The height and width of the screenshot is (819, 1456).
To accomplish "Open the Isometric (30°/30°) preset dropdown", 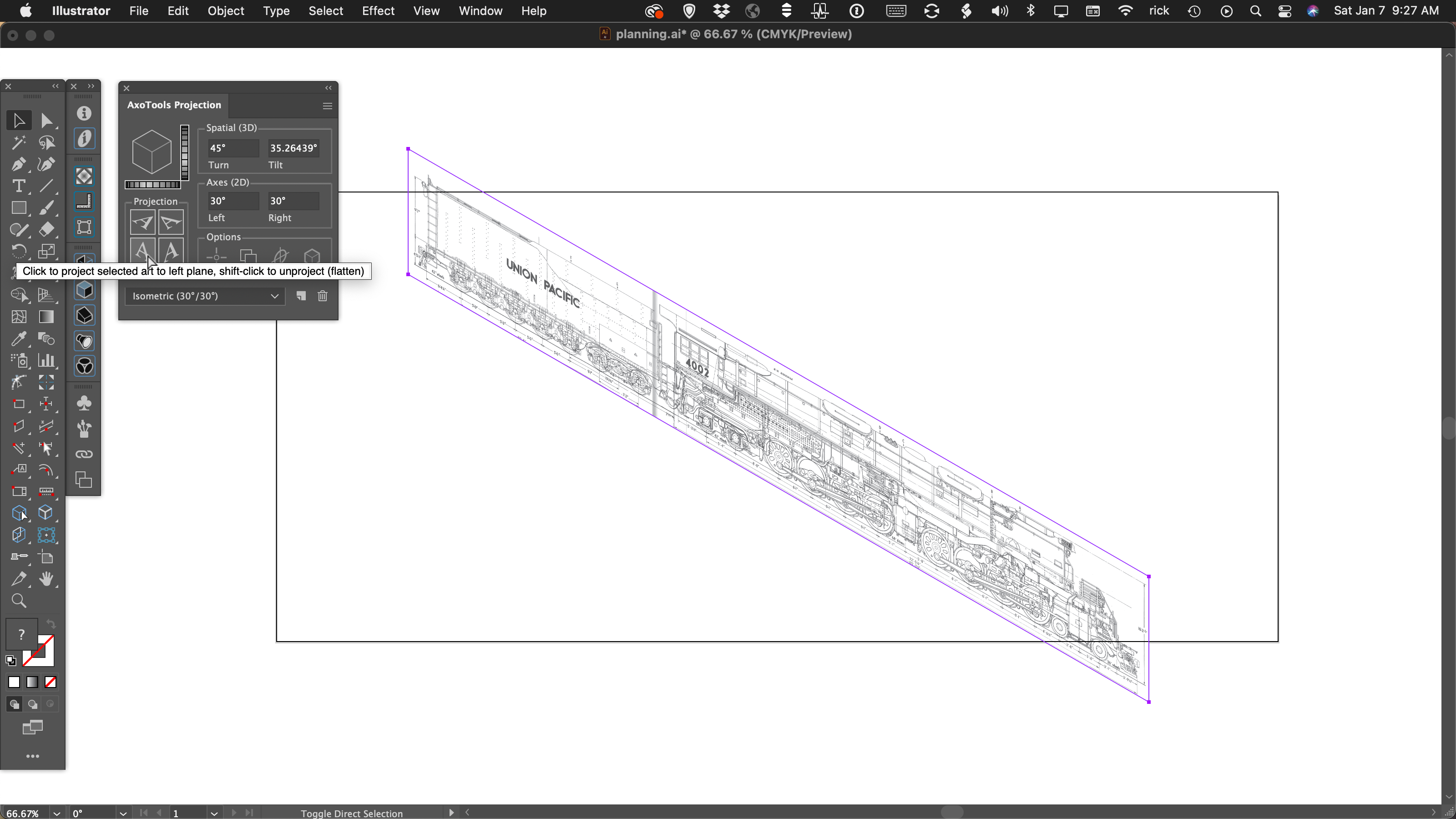I will coord(205,296).
